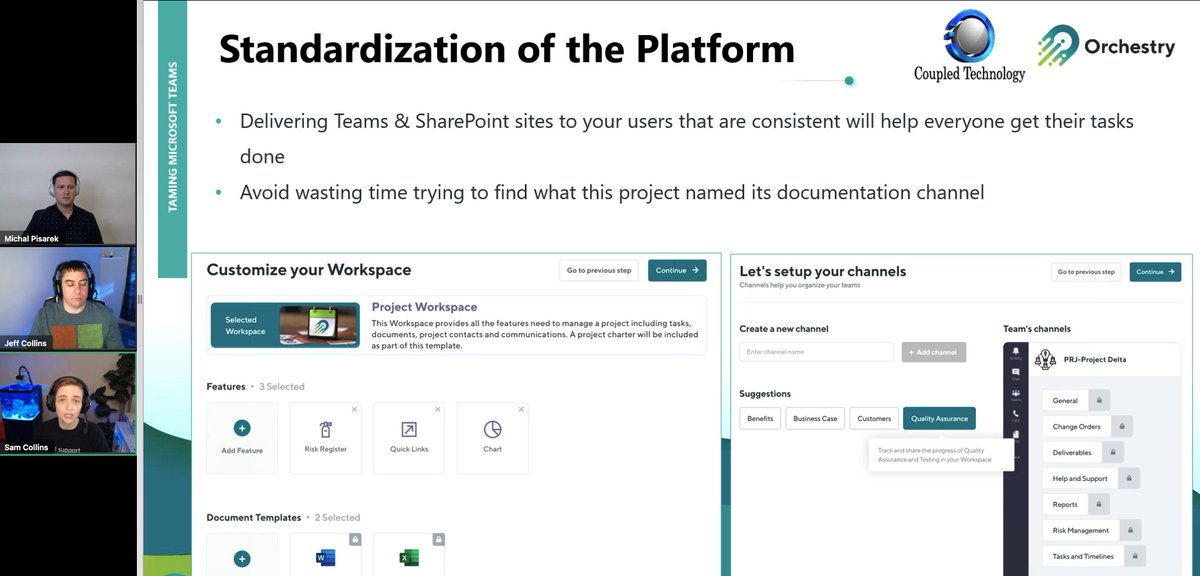Click the Standardization of the Platform title
This screenshot has width=1200, height=576.
pyautogui.click(x=507, y=48)
